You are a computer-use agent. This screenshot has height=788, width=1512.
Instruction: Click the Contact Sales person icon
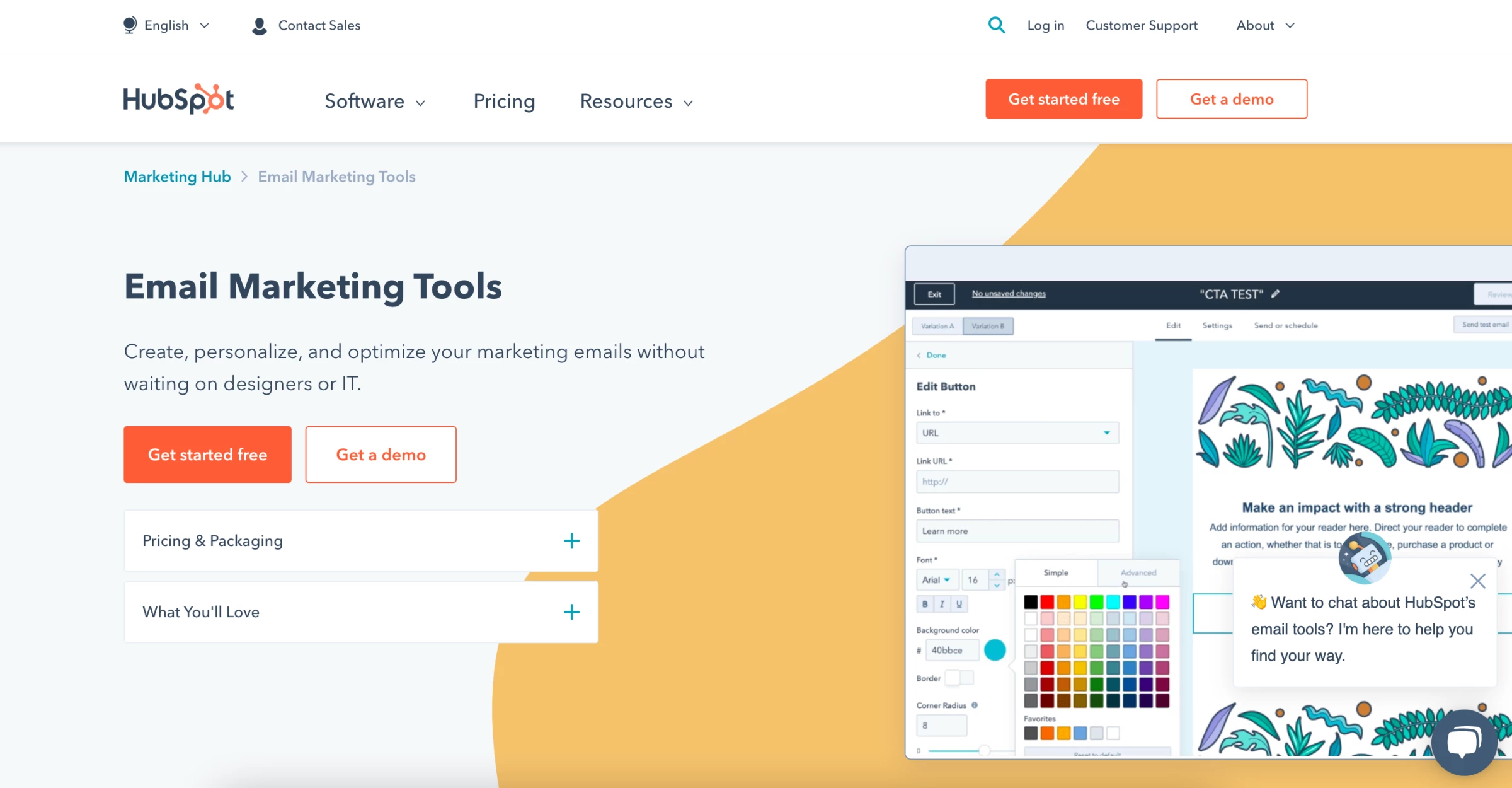259,26
